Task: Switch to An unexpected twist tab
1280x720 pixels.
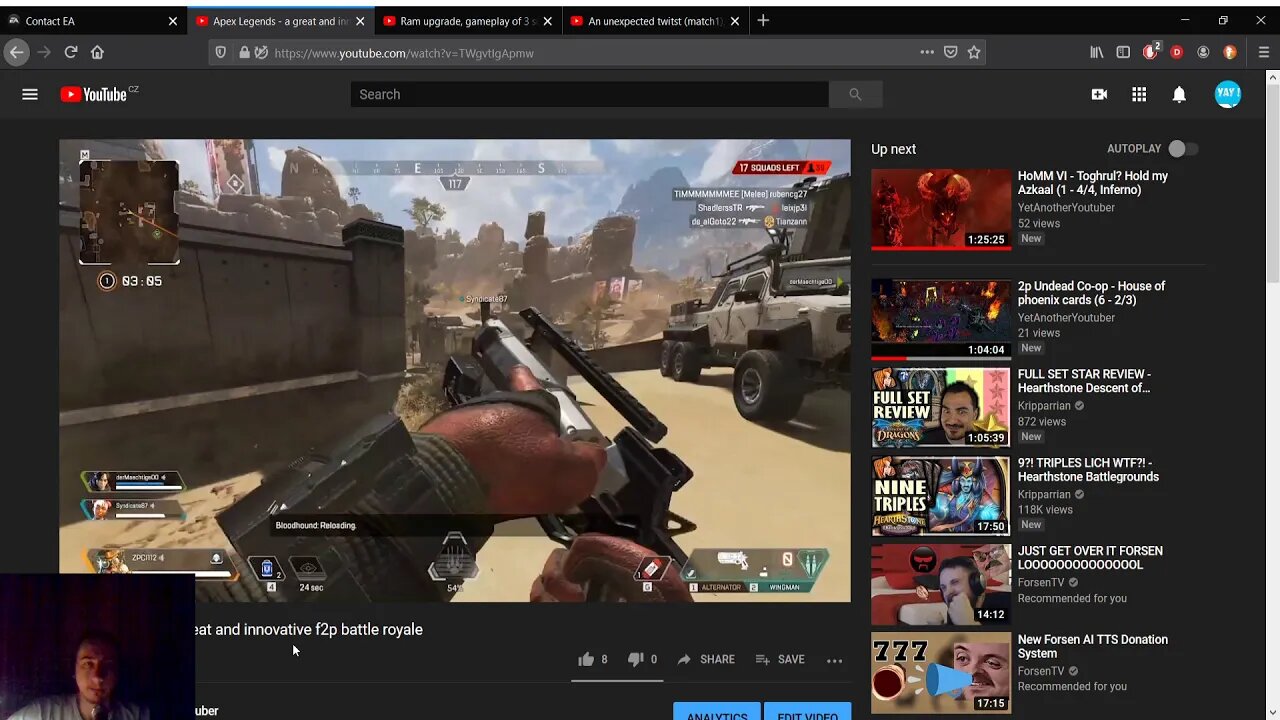Action: (654, 20)
